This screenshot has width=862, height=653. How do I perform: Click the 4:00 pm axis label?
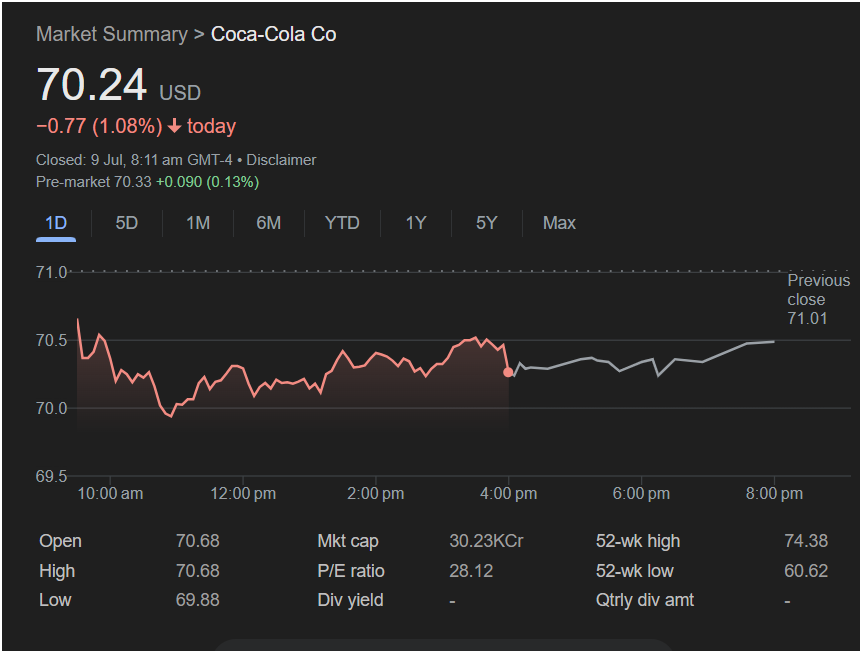point(509,494)
